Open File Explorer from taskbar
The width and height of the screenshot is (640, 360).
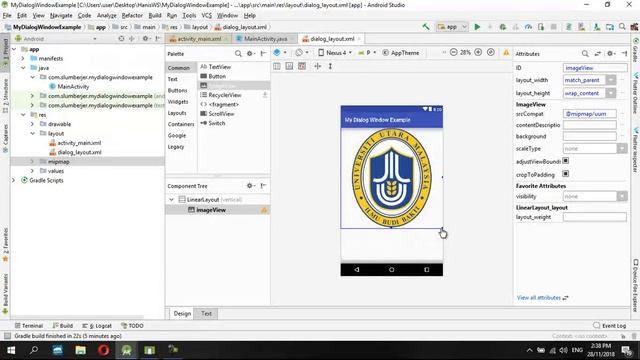80,350
